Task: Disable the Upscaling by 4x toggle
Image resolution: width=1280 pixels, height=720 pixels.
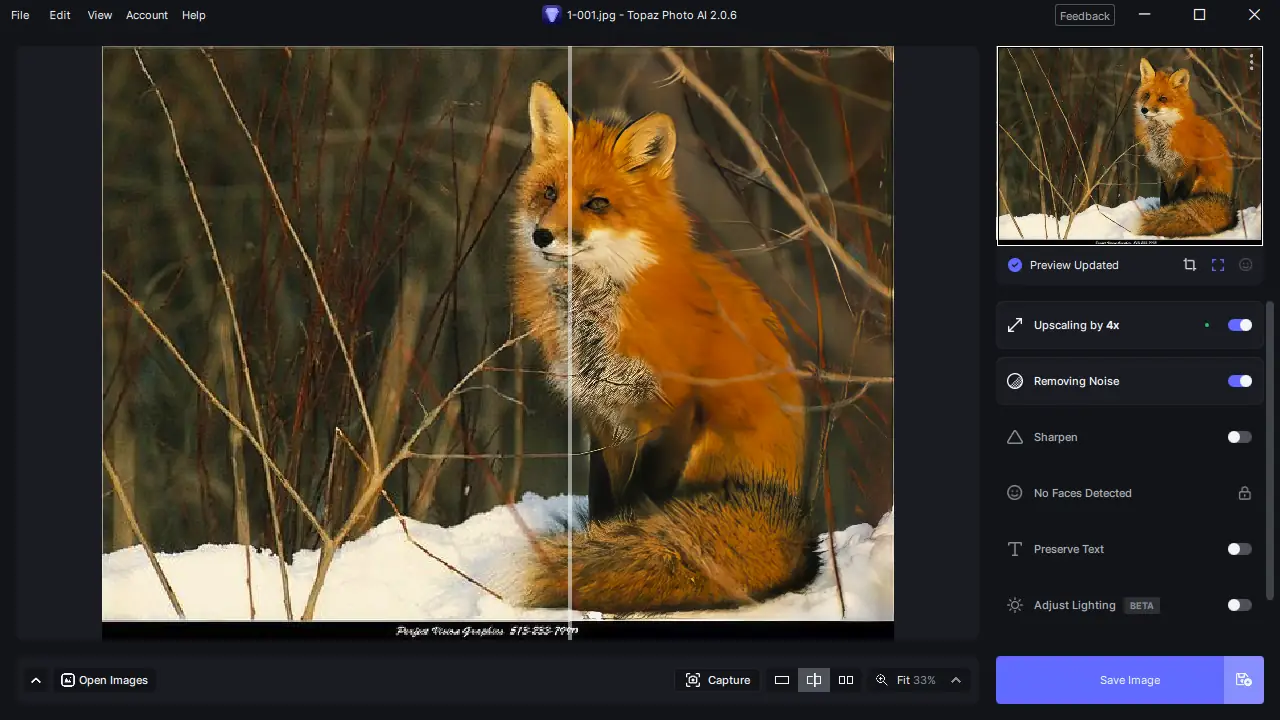Action: (x=1239, y=325)
